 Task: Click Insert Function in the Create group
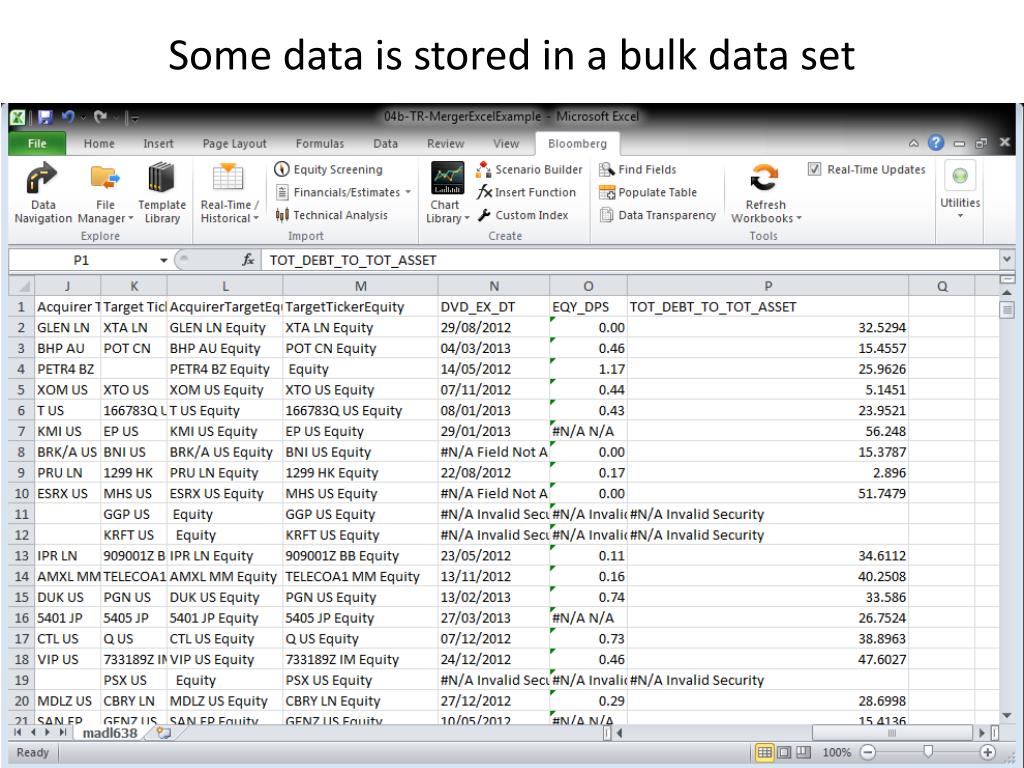(526, 192)
